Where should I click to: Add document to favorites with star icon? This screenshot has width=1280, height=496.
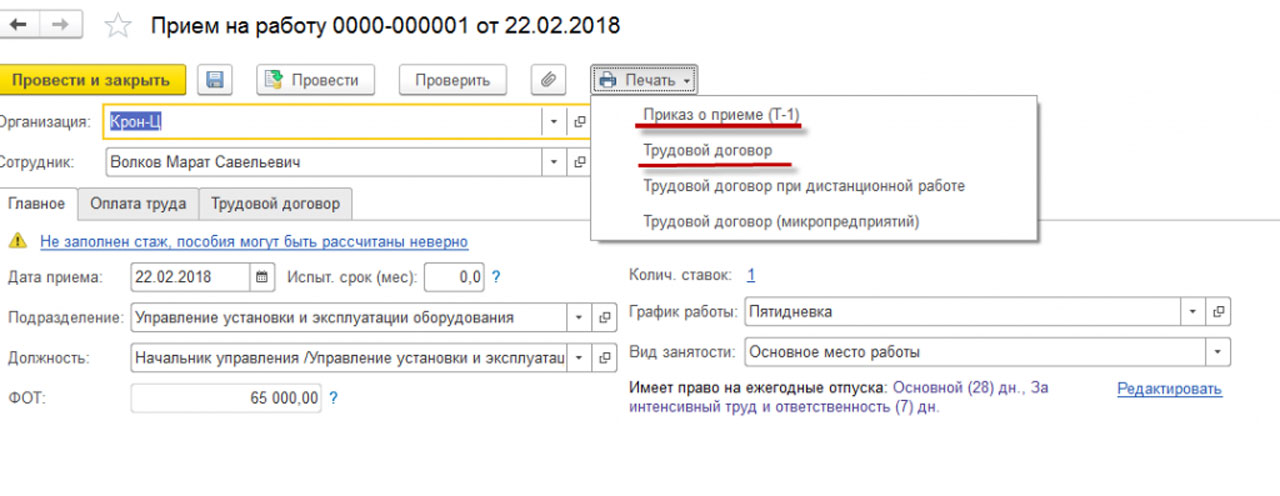point(118,26)
